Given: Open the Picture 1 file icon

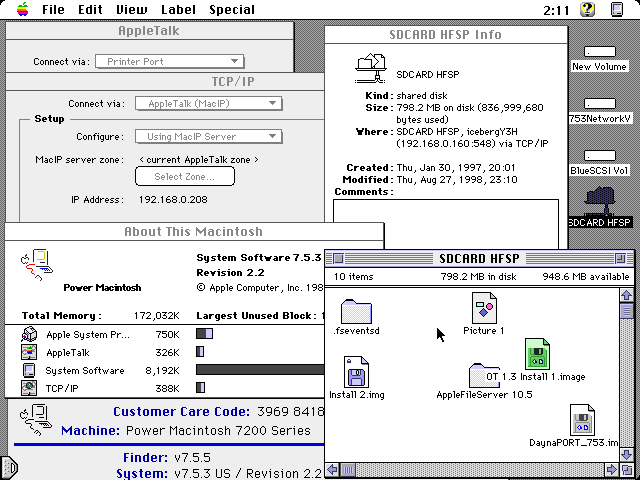Looking at the screenshot, I should point(484,308).
